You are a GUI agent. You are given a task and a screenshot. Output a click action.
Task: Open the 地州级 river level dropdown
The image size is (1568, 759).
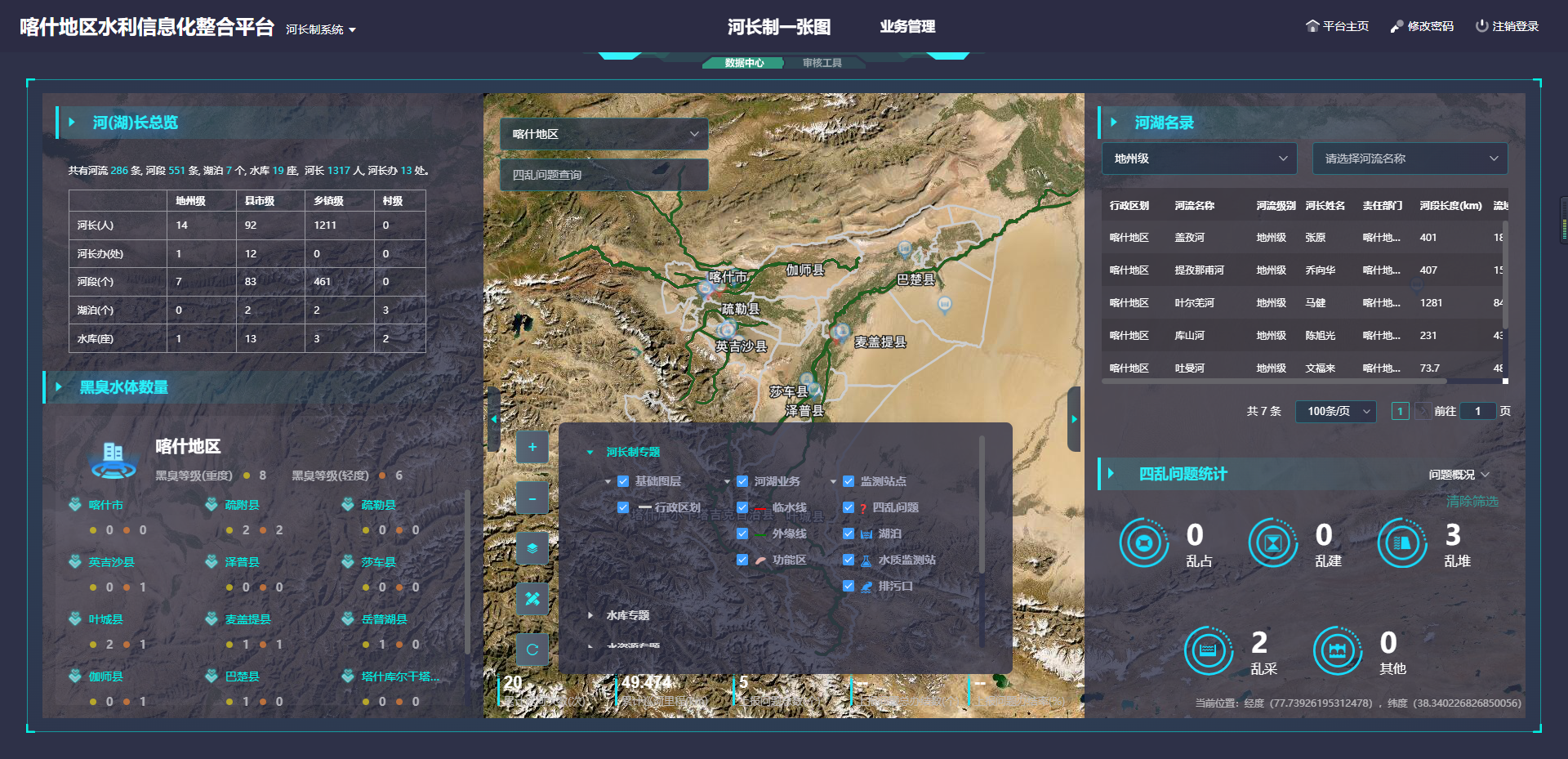click(1199, 158)
